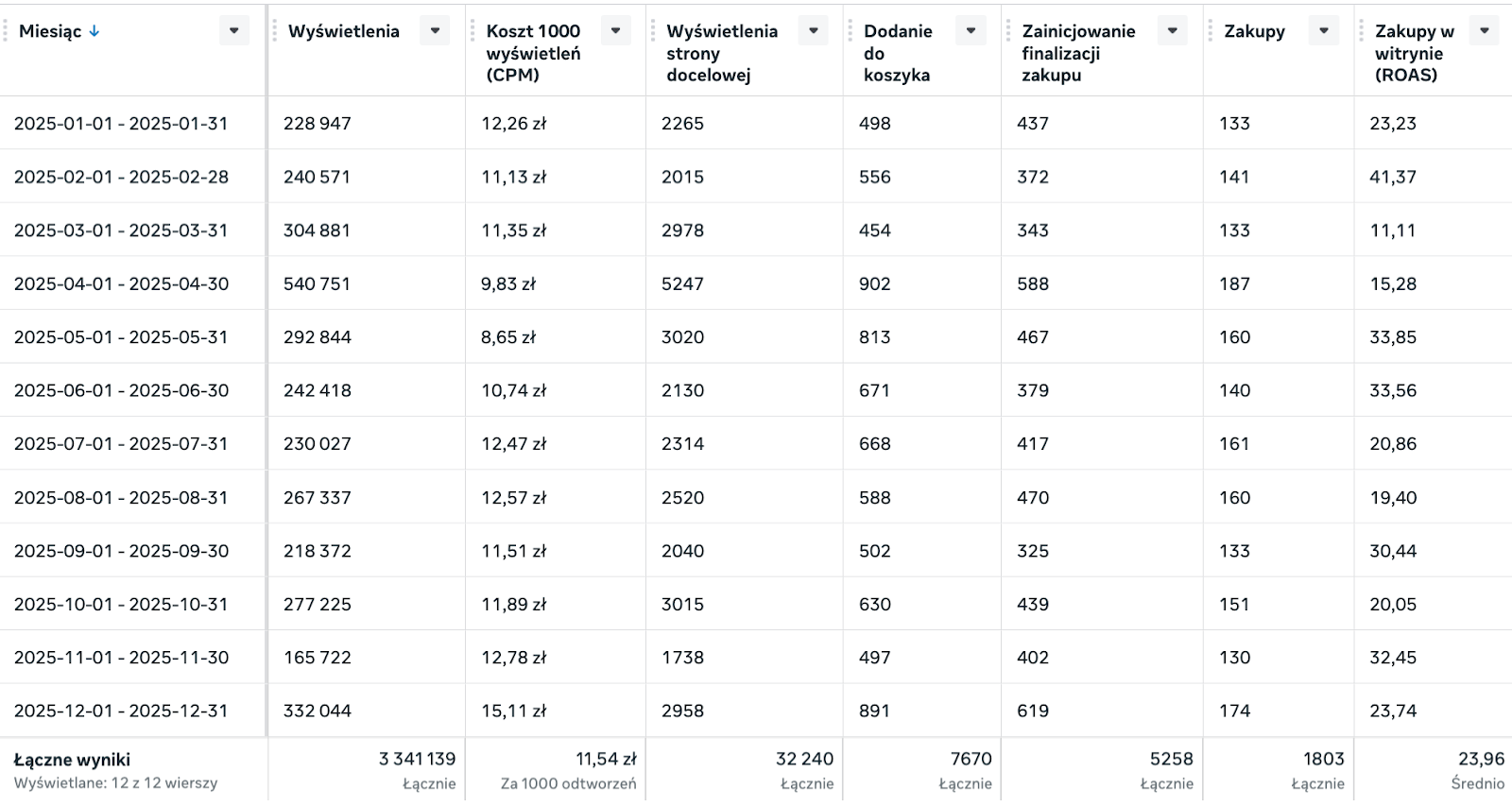Open the Wyświetlenia column dropdown arrow
This screenshot has width=1512, height=806.
tap(435, 31)
